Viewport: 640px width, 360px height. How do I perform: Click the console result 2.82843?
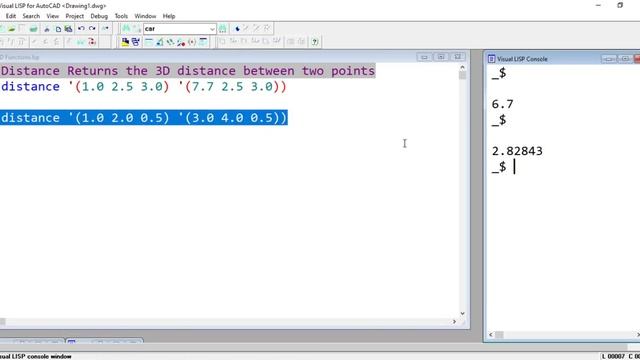[517, 151]
